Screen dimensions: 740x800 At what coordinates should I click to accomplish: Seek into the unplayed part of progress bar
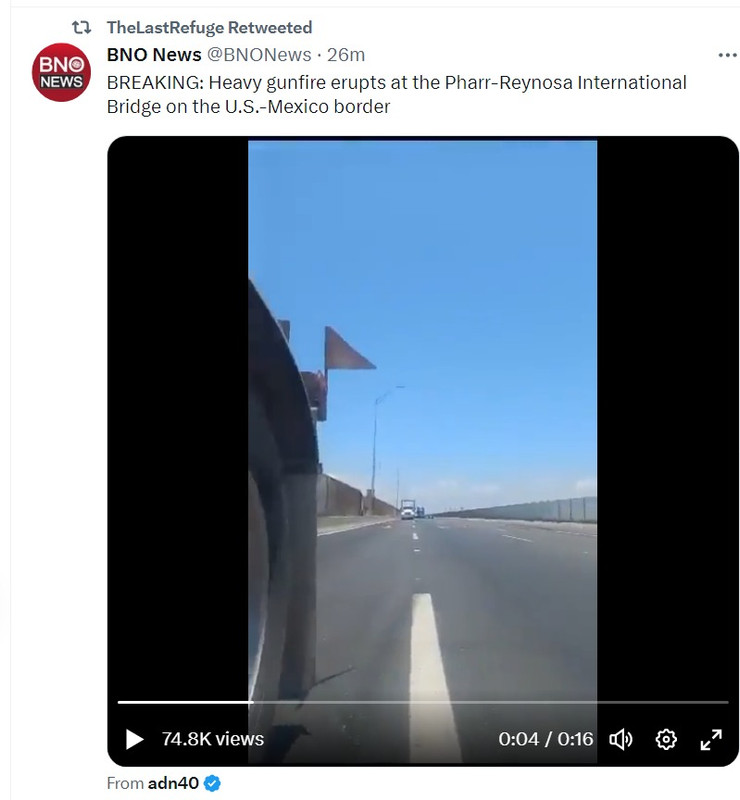[490, 703]
